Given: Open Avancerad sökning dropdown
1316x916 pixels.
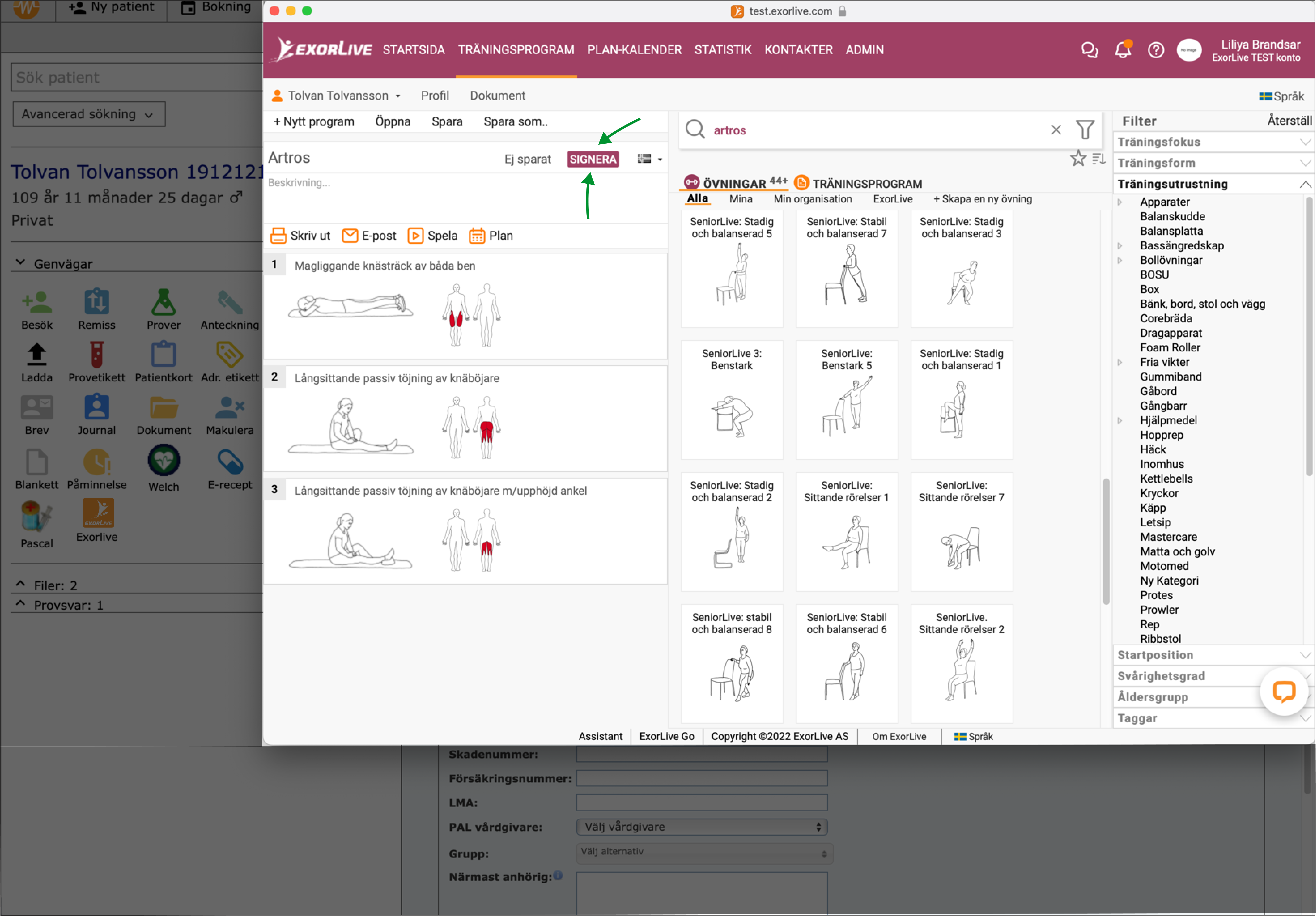Looking at the screenshot, I should (x=89, y=114).
